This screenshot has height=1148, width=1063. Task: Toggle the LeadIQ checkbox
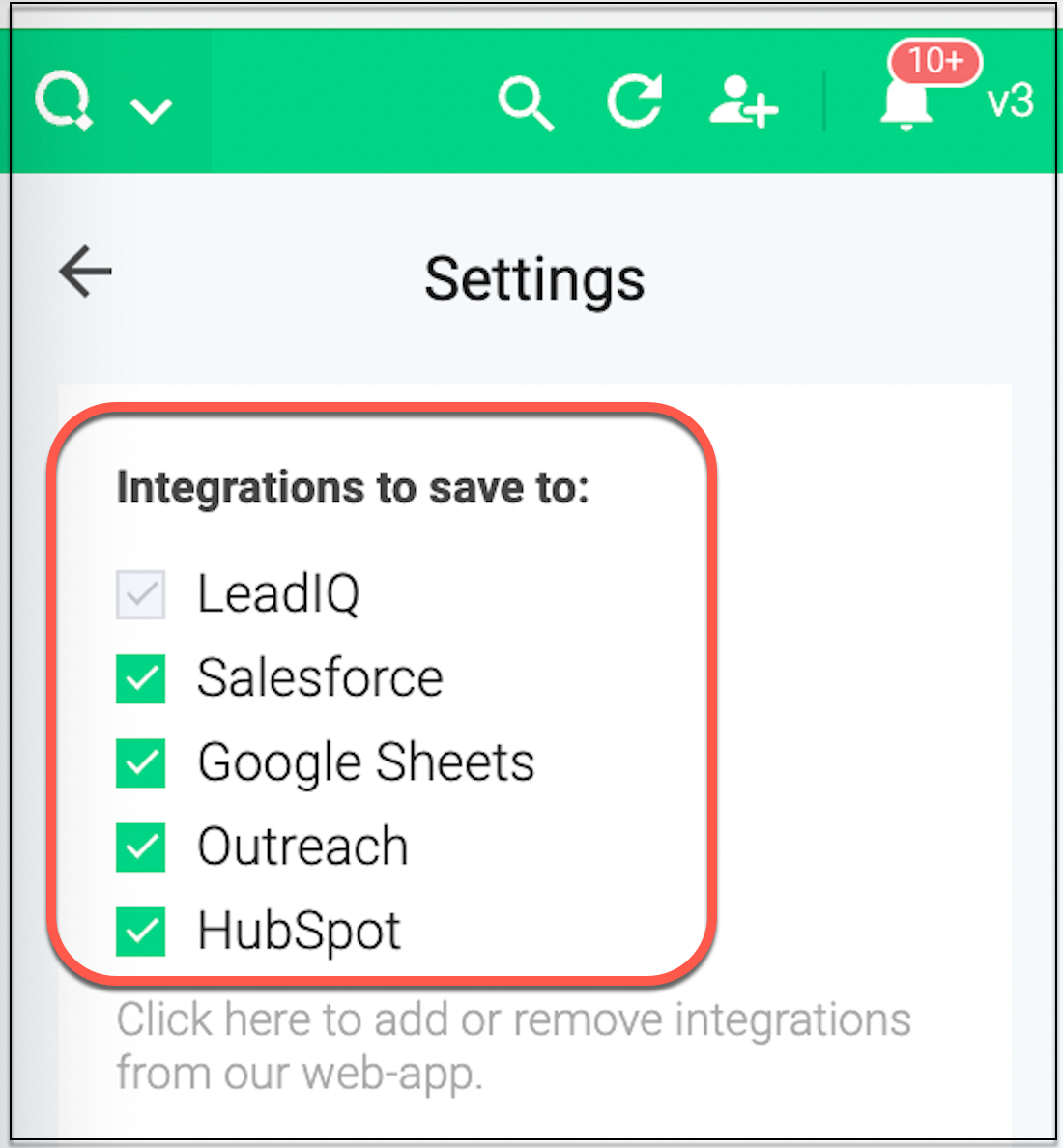pos(141,594)
